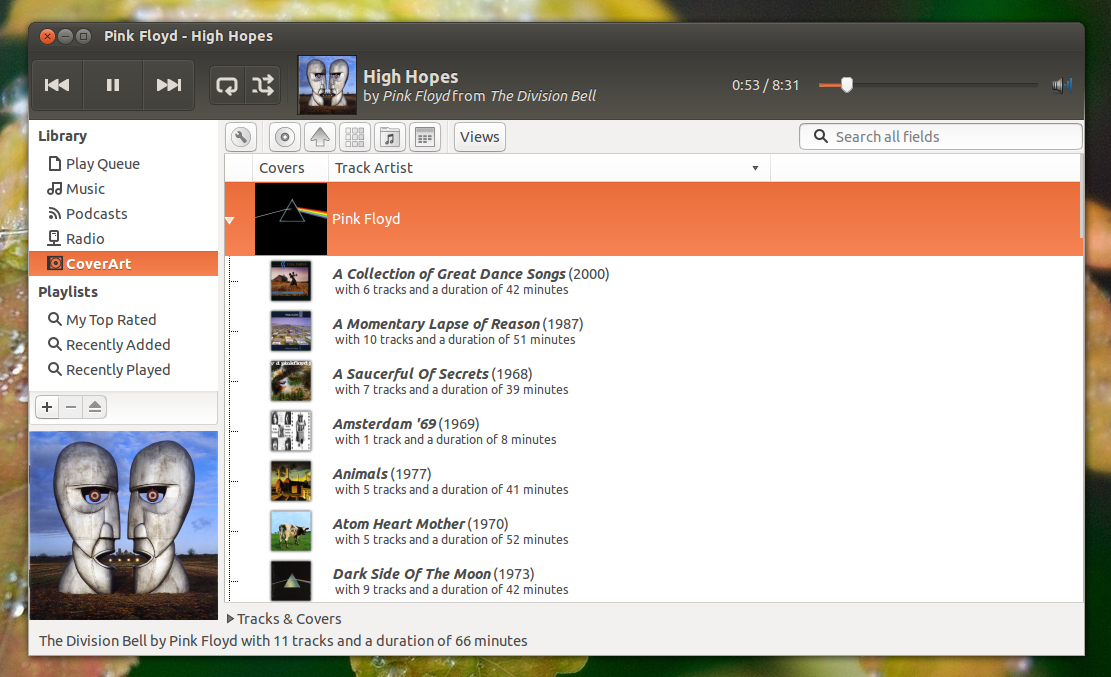Click the Atom Heart Mother cover thumbnail
Viewport: 1111px width, 677px height.
[291, 531]
